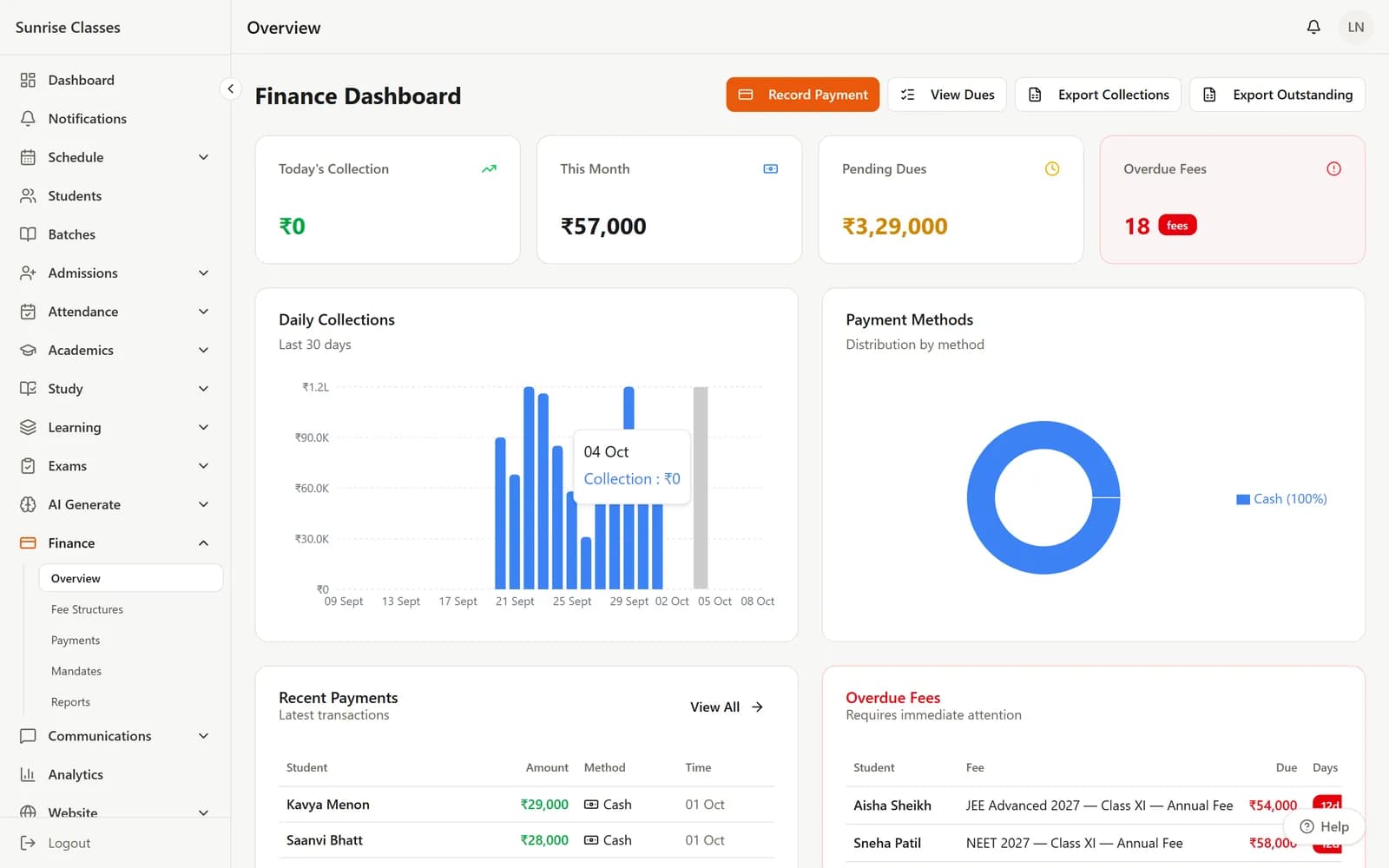The width and height of the screenshot is (1389, 868).
Task: Click the grey highlighted 04 Oct bar
Action: pos(701,488)
